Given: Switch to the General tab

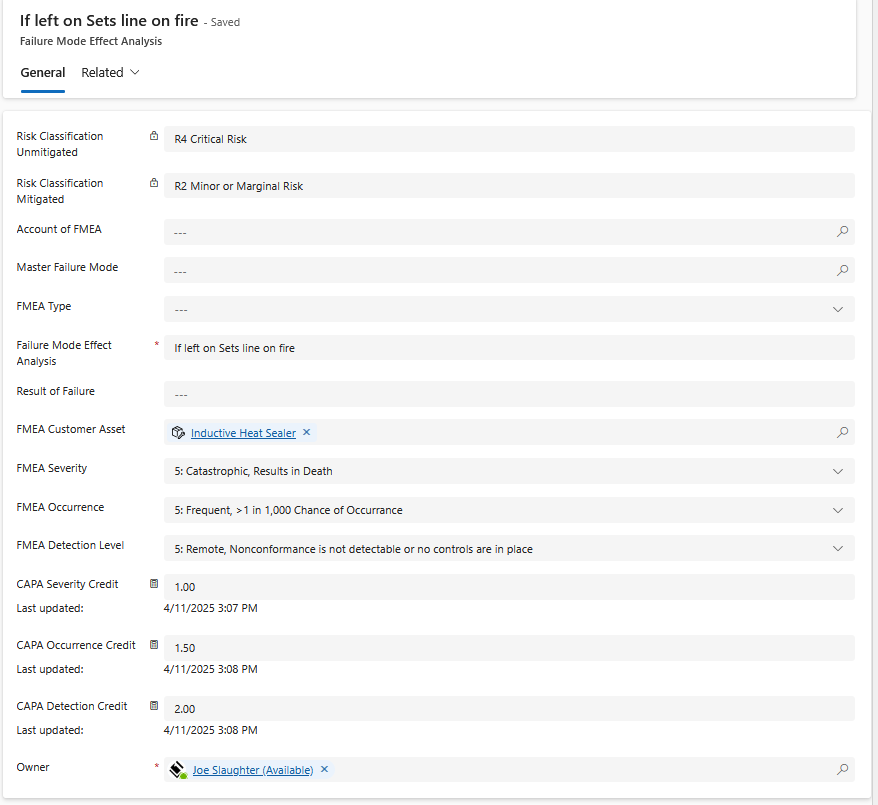Looking at the screenshot, I should tap(43, 73).
